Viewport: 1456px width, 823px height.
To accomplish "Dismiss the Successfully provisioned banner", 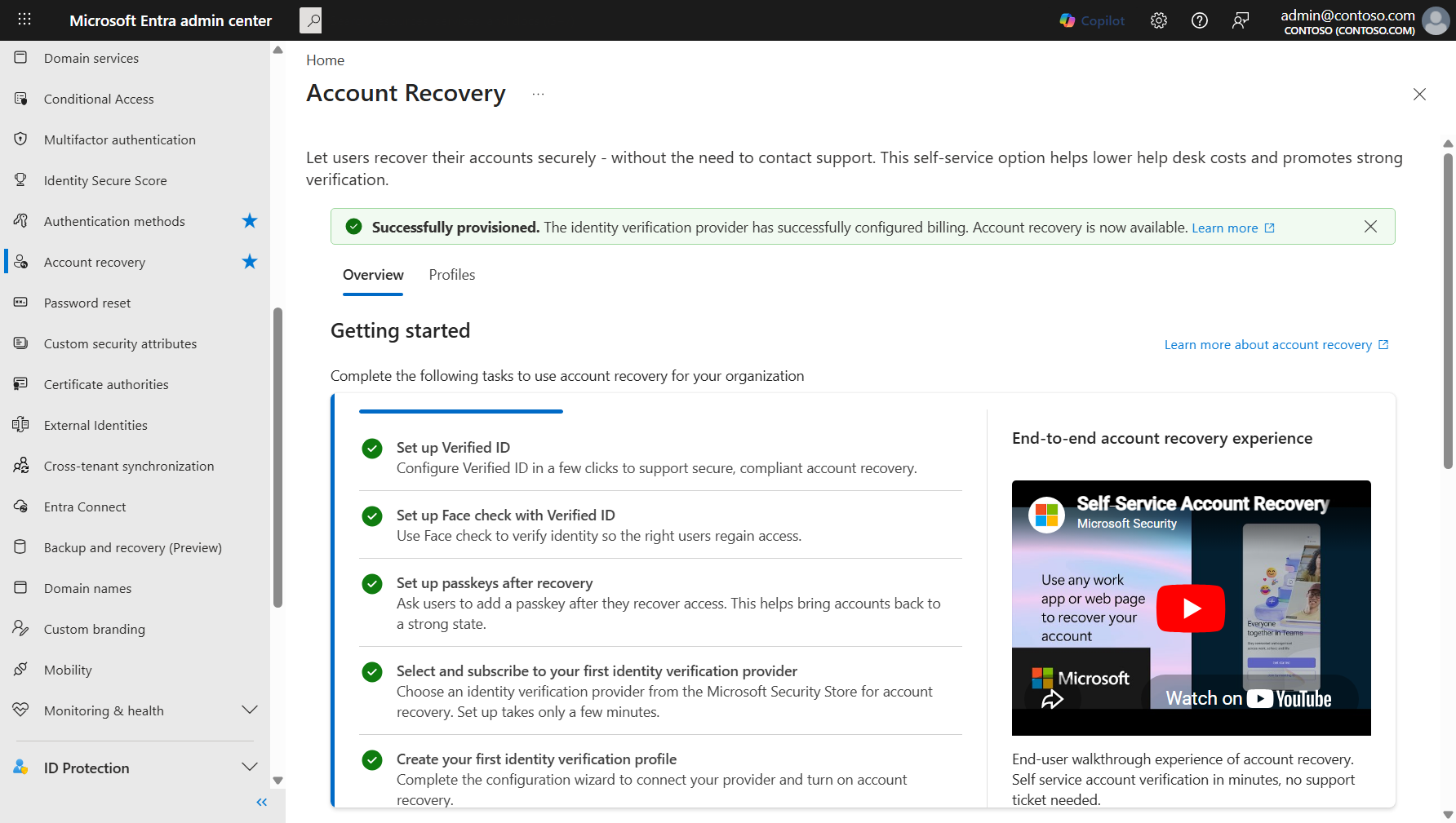I will coord(1370,227).
